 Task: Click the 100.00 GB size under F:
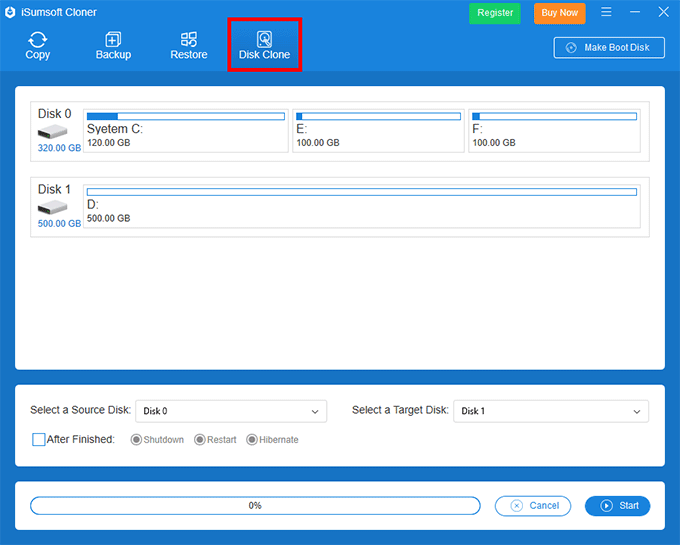pyautogui.click(x=494, y=143)
